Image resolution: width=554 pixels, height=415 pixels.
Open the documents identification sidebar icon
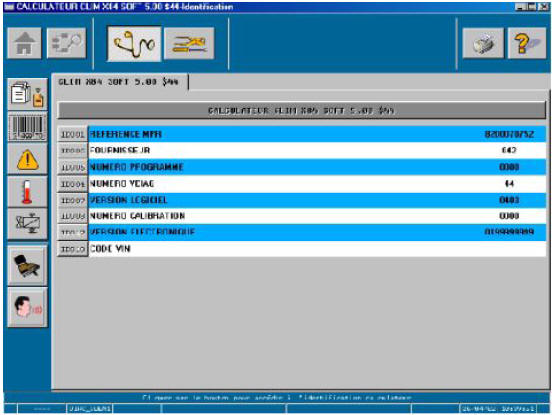coord(28,94)
